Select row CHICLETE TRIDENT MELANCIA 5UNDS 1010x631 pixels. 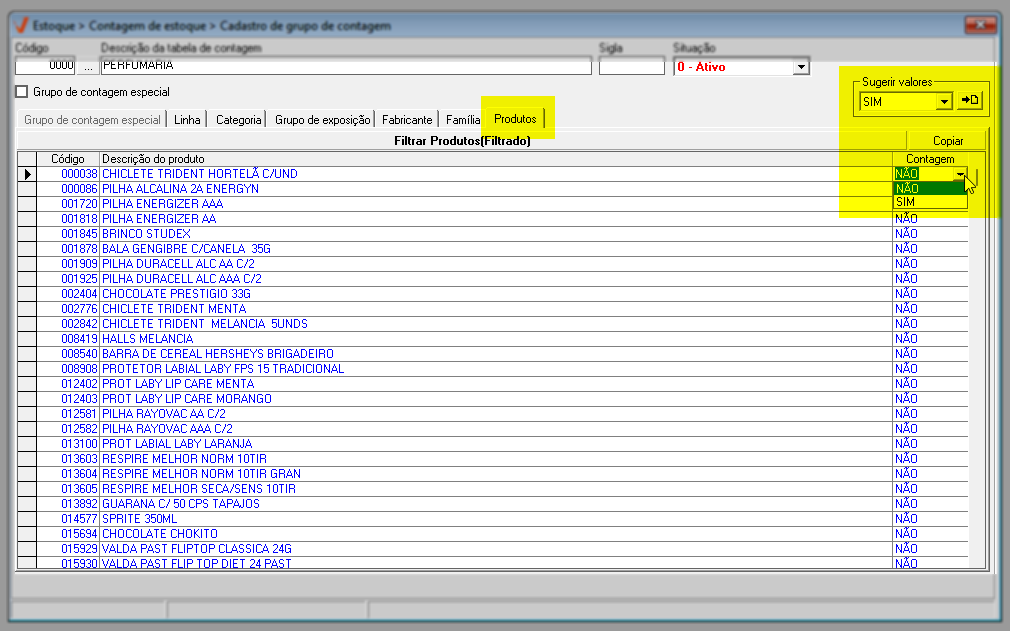tap(493, 324)
